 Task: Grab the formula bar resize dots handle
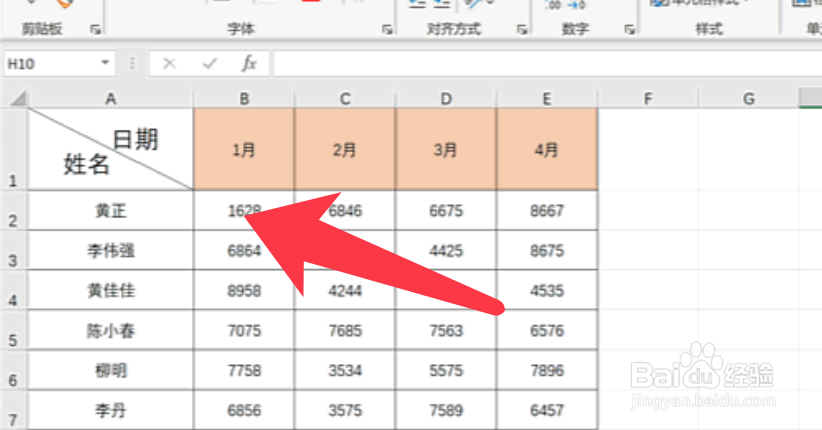click(132, 63)
